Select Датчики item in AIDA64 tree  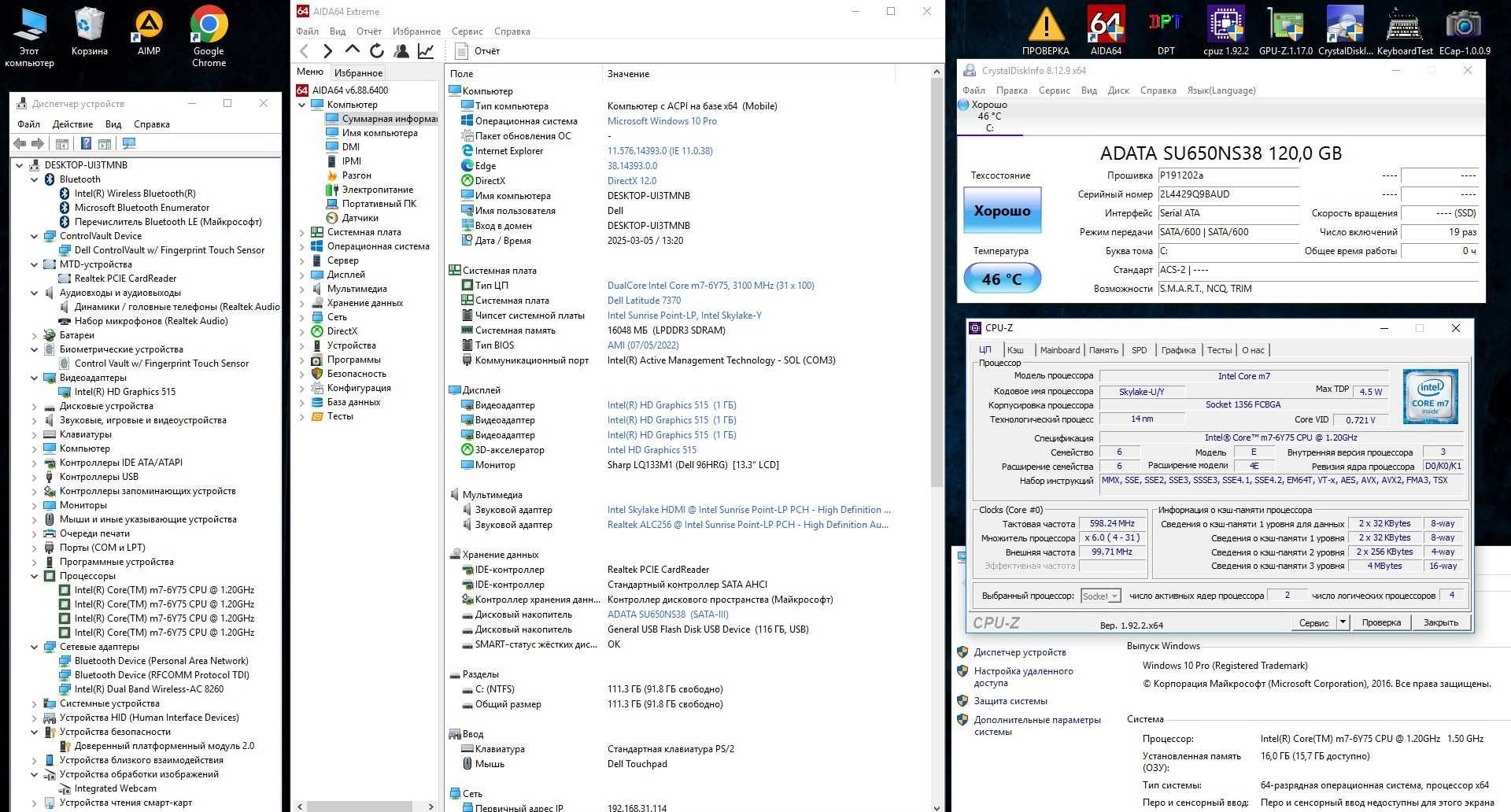360,218
